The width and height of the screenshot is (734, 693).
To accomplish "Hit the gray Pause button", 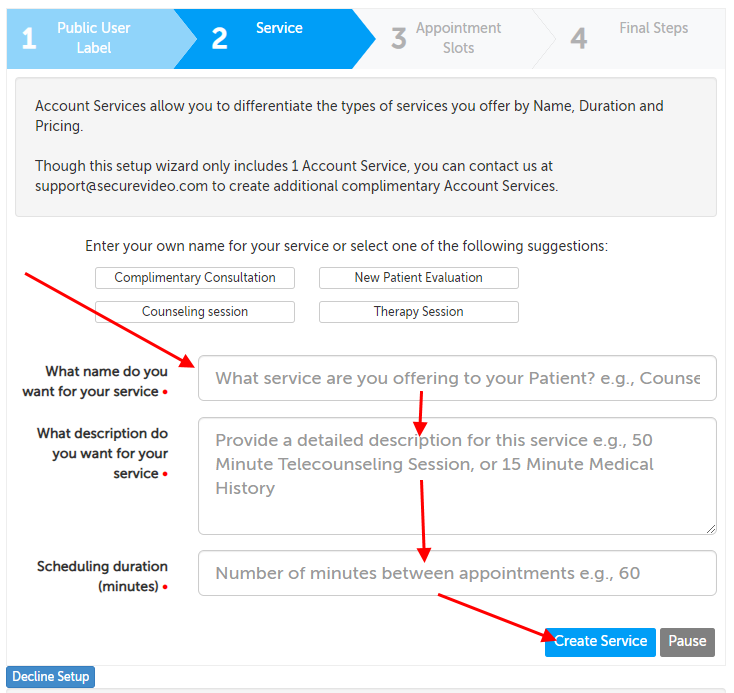I will pos(687,642).
